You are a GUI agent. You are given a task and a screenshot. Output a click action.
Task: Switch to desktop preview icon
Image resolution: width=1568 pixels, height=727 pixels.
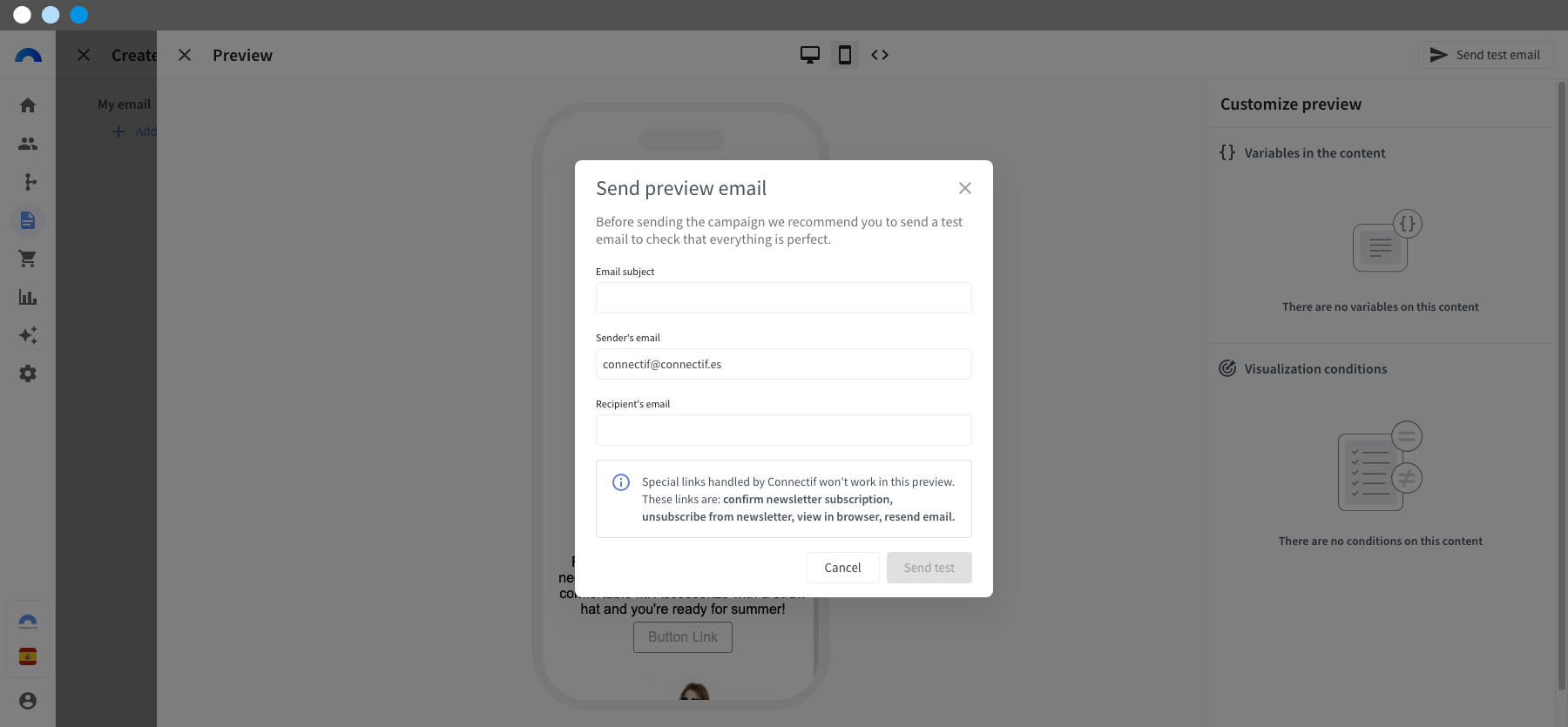point(810,55)
